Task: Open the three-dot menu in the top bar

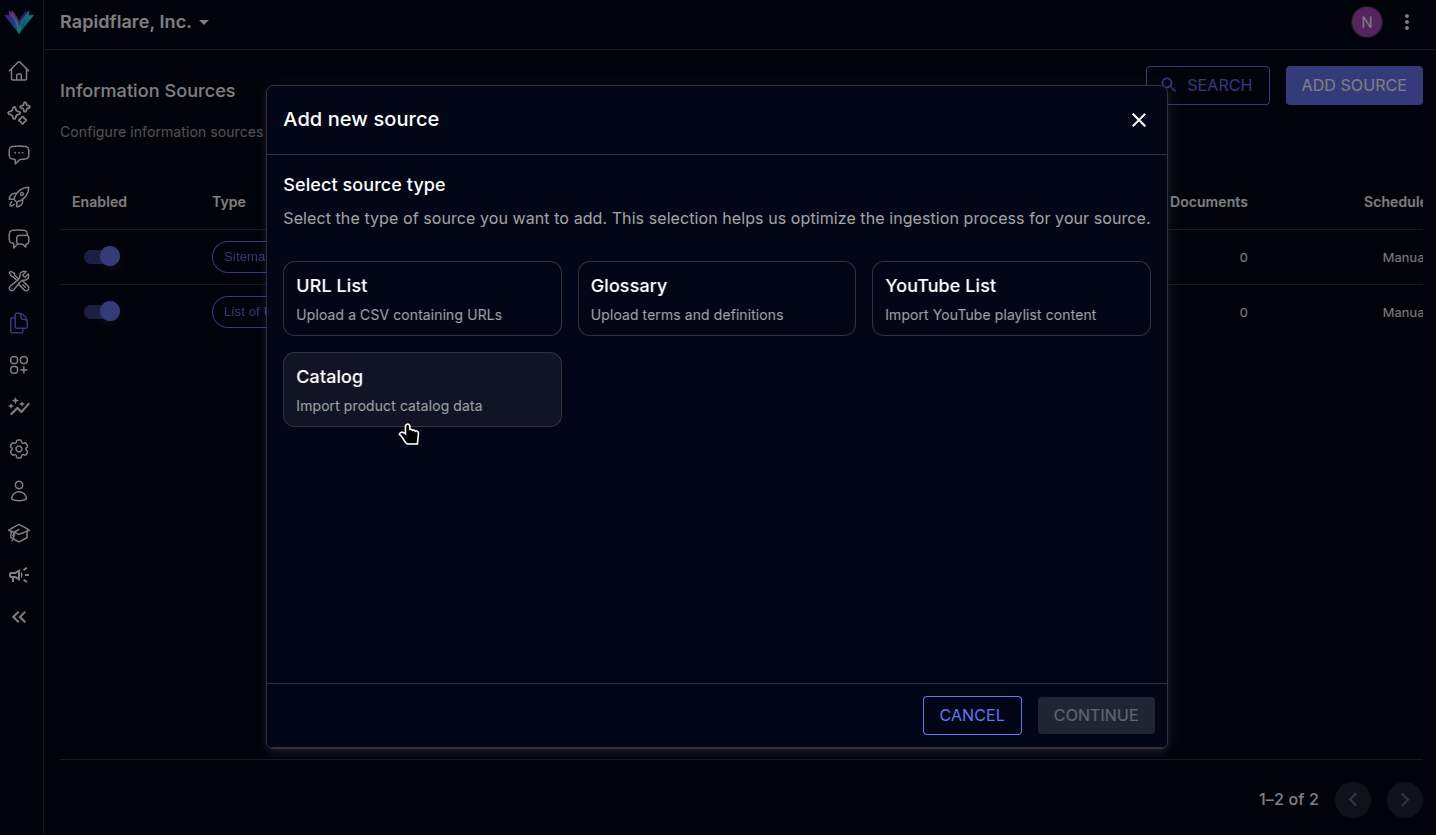Action: 1407,21
